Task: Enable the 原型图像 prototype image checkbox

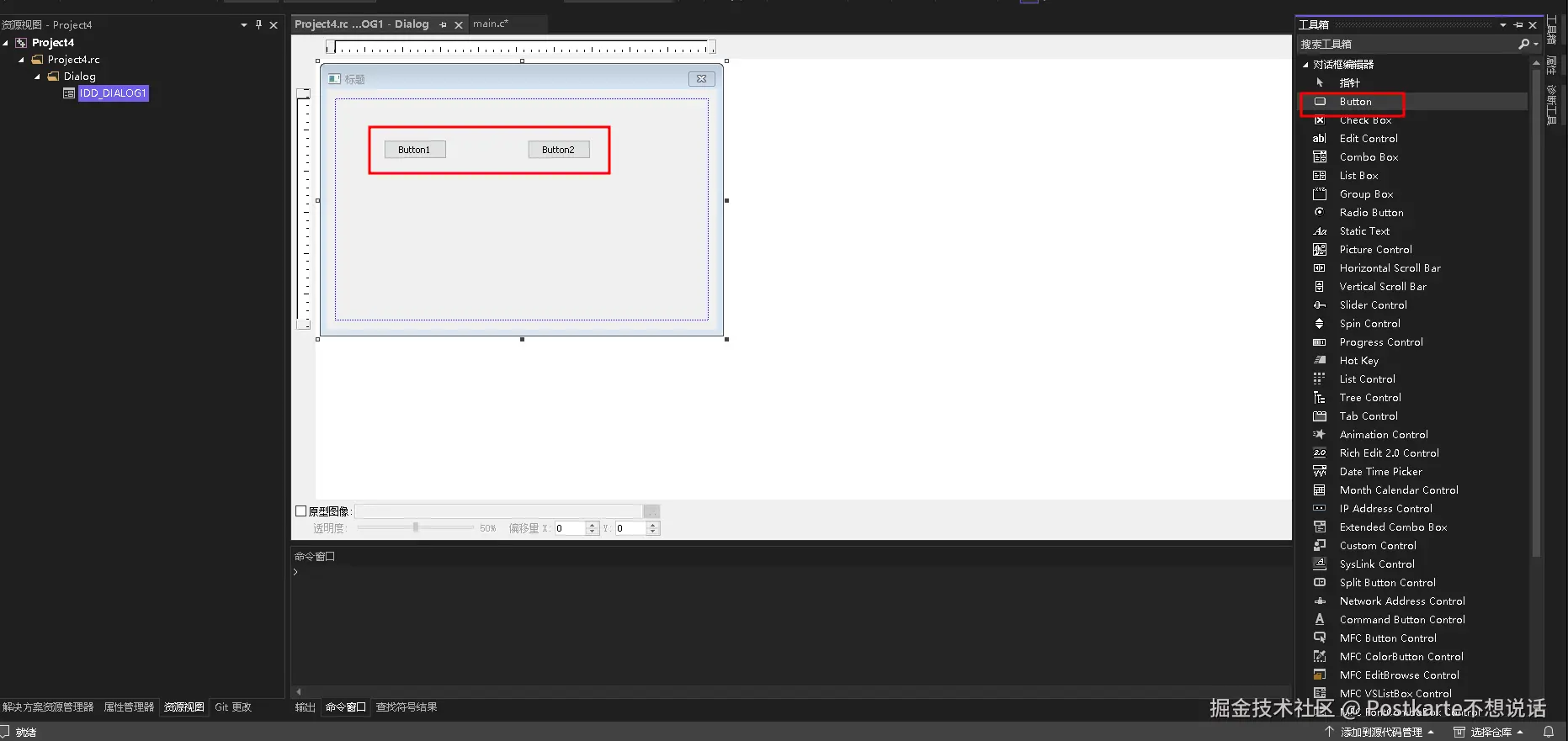Action: click(x=300, y=511)
